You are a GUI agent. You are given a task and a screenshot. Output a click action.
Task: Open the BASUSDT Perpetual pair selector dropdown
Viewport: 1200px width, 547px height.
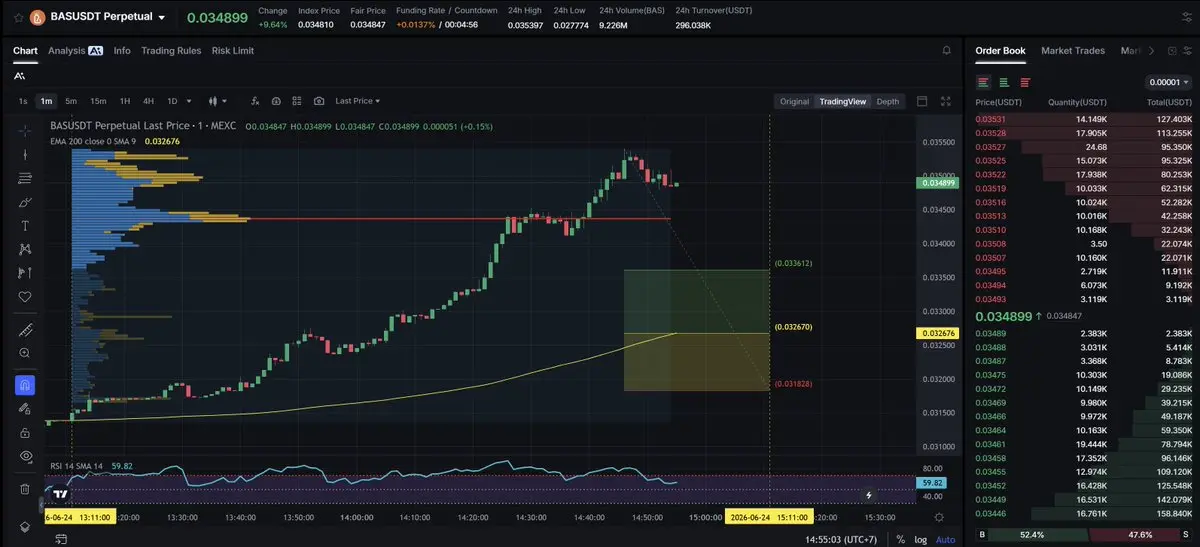161,18
